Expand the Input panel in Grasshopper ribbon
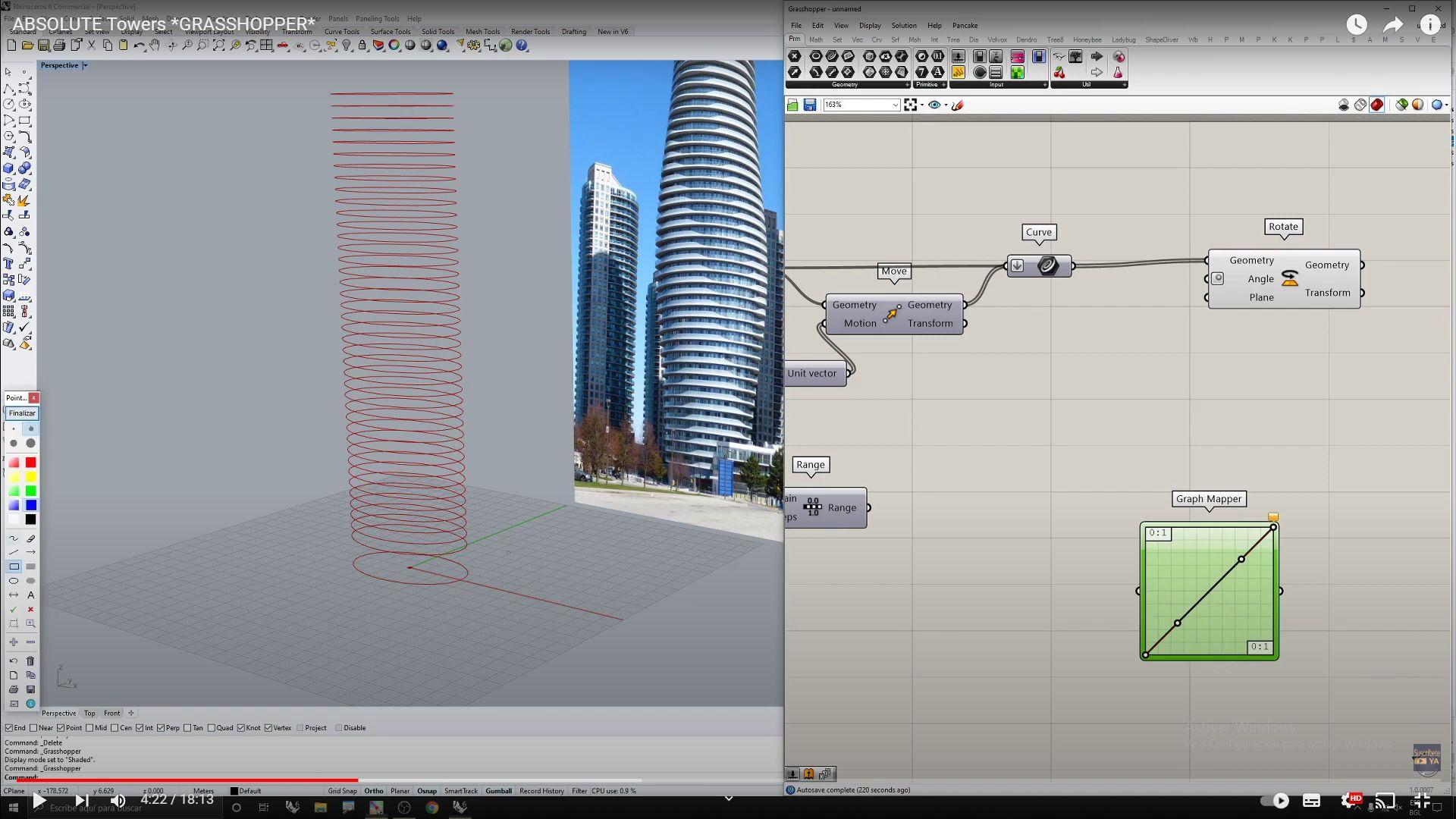This screenshot has width=1456, height=819. coord(1044,85)
